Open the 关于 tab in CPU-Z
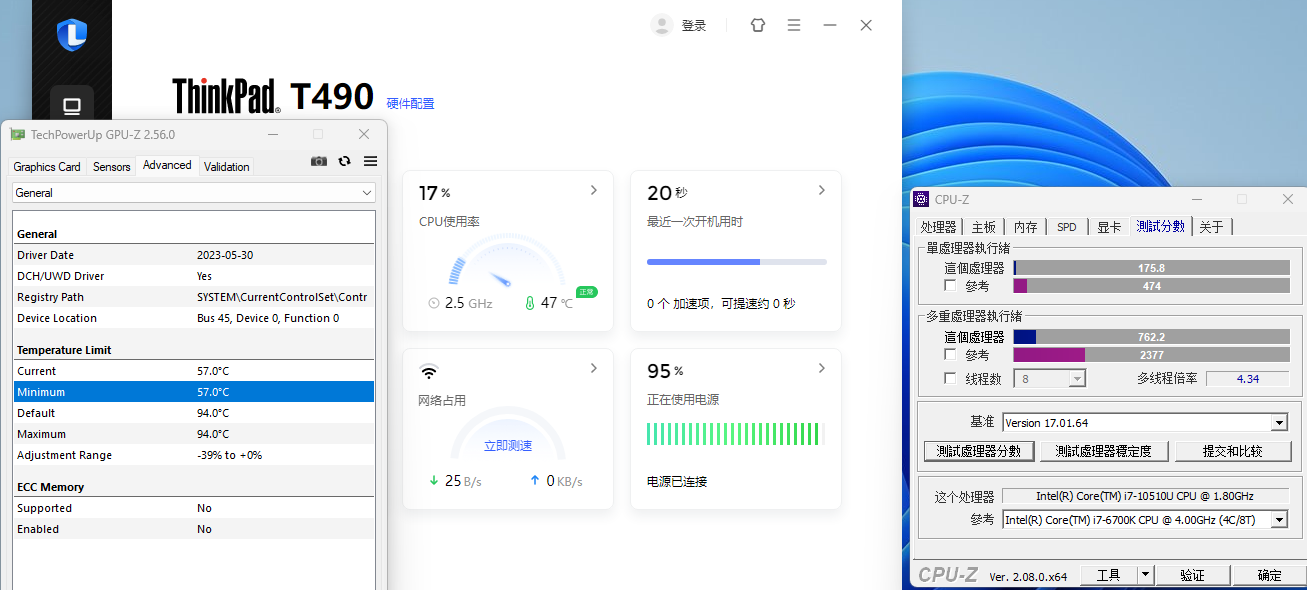Image resolution: width=1307 pixels, height=590 pixels. point(1211,227)
